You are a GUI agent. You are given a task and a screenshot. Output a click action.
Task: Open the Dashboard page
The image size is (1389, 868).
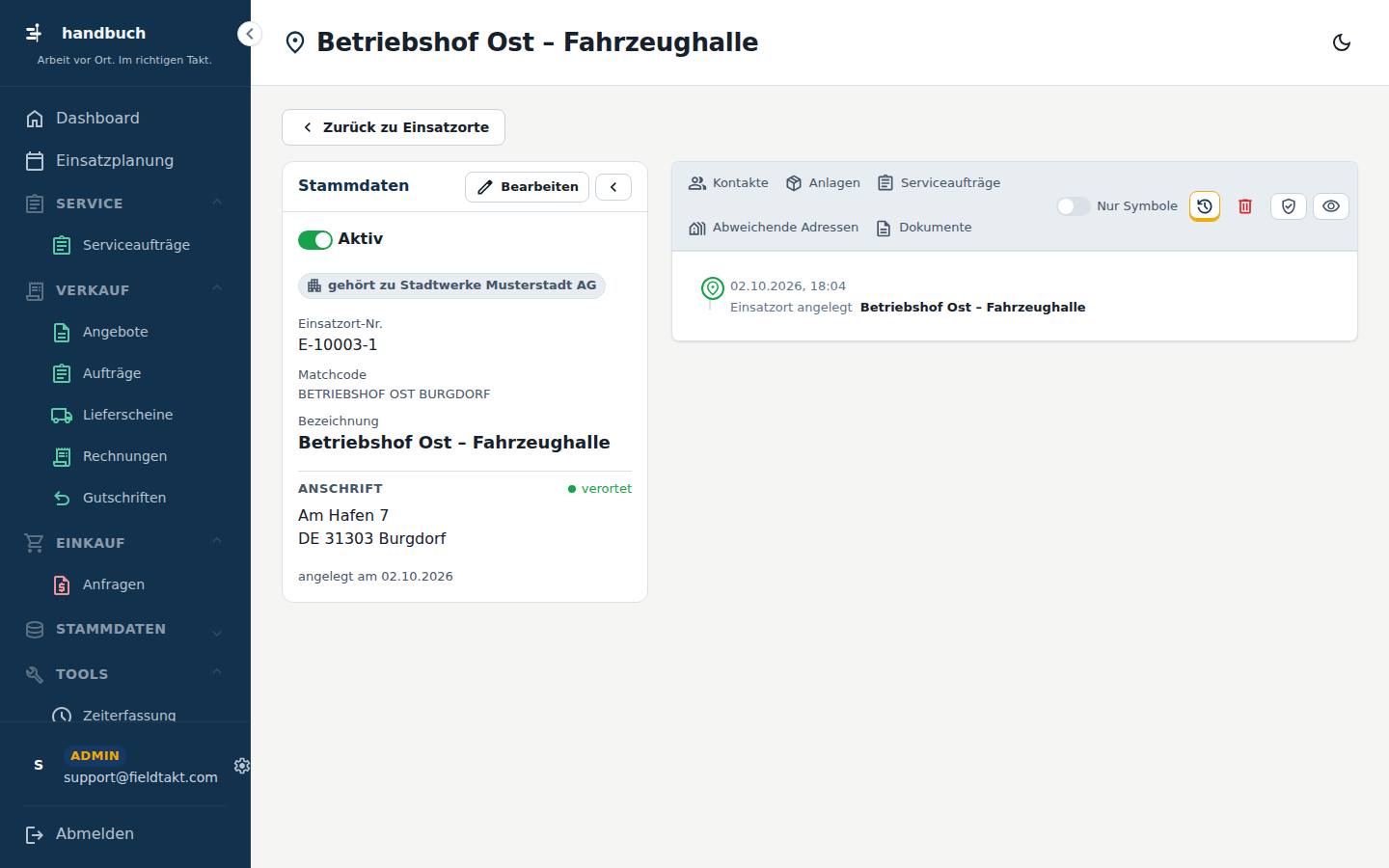point(125,119)
